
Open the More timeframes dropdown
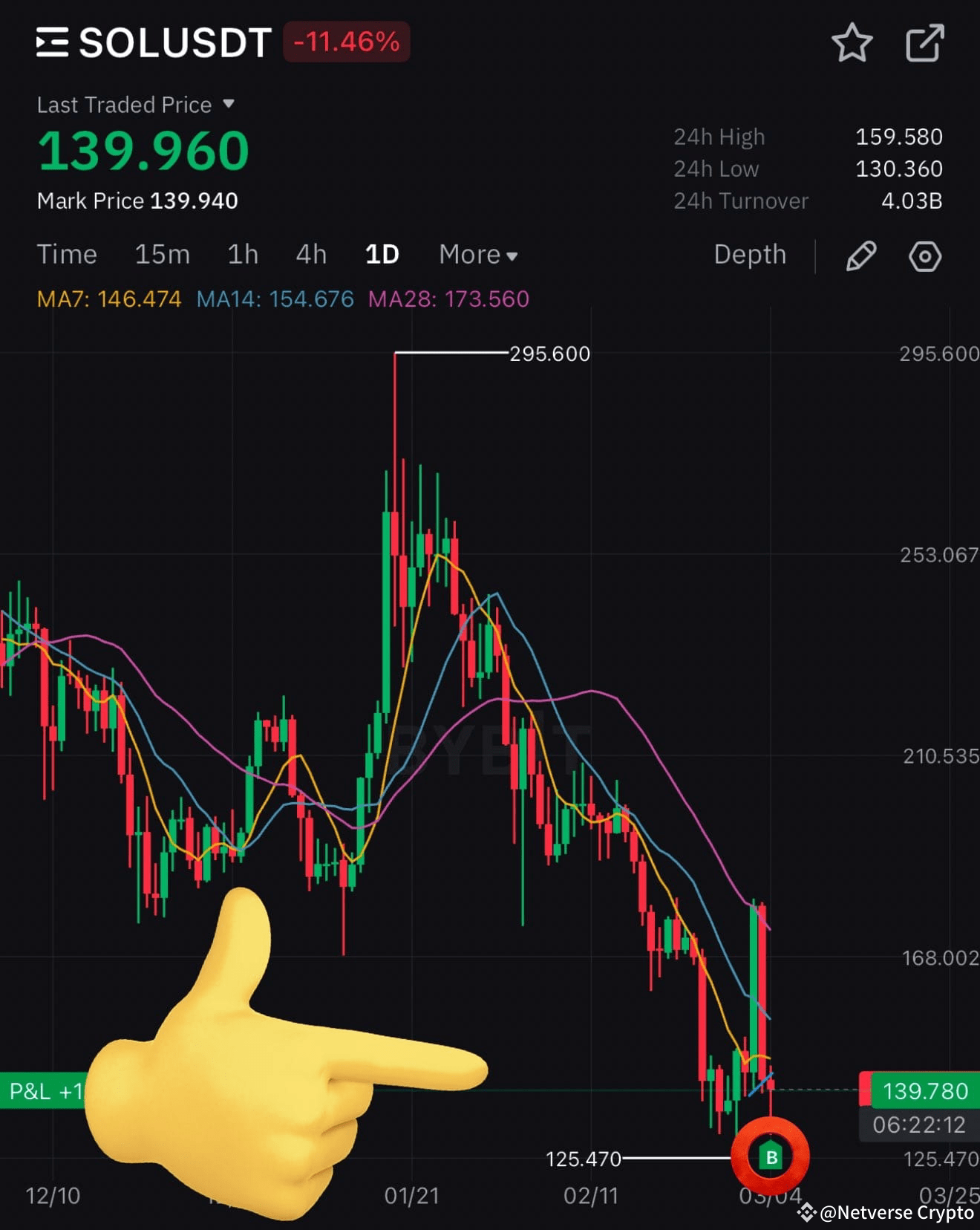coord(478,255)
